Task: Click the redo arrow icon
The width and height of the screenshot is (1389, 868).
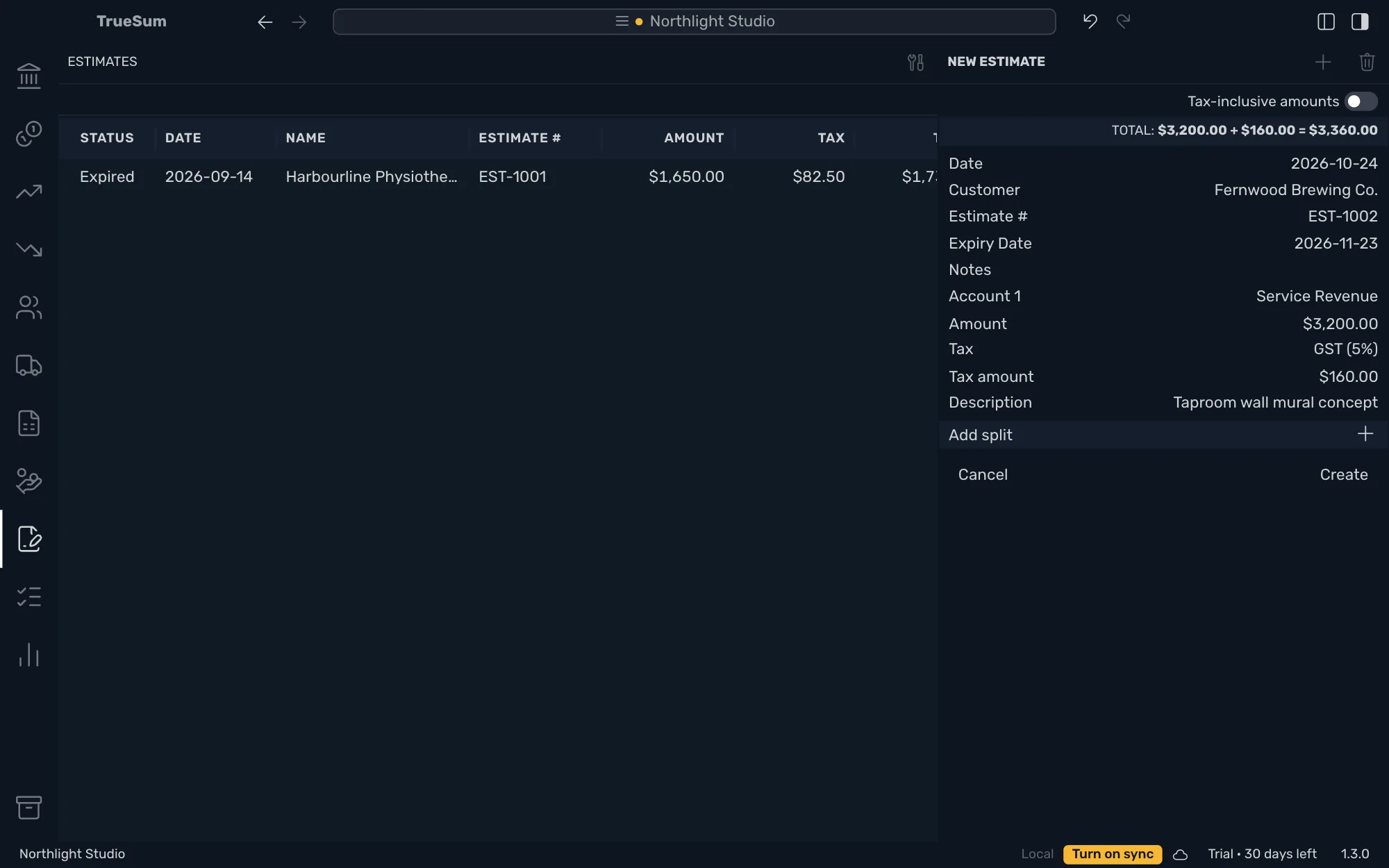Action: point(1123,22)
